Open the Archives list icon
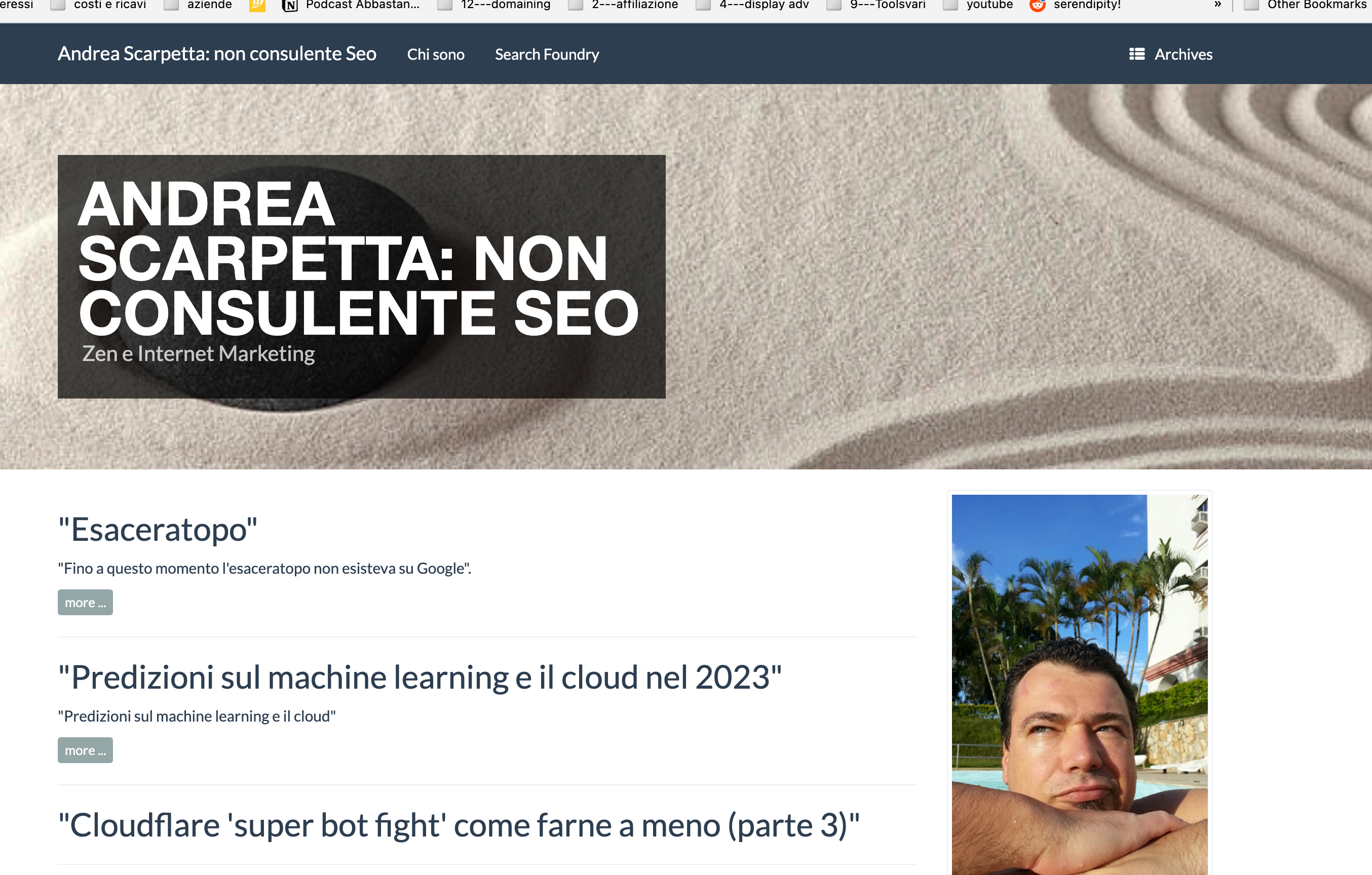 click(1137, 54)
